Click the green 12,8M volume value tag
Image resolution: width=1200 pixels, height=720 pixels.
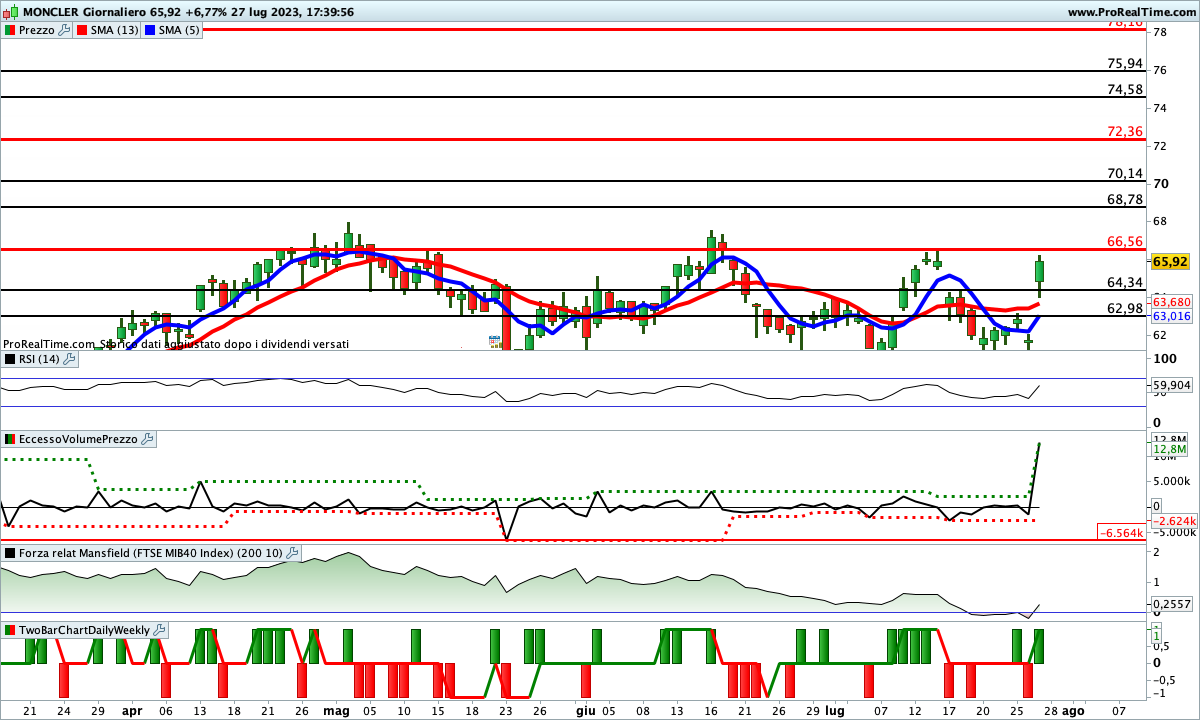click(1170, 450)
